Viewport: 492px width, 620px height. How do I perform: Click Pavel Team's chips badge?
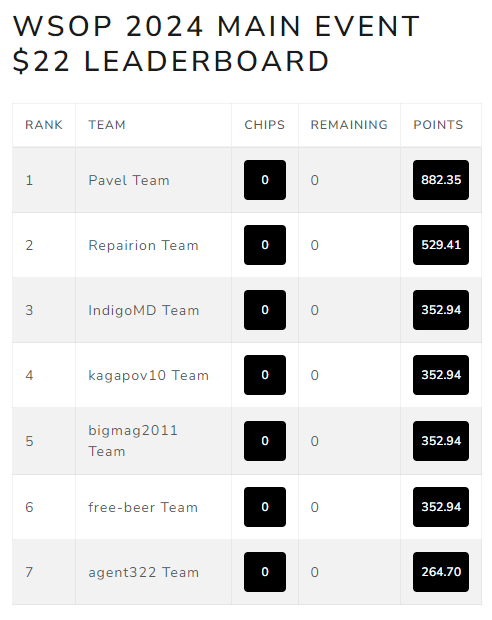[265, 180]
